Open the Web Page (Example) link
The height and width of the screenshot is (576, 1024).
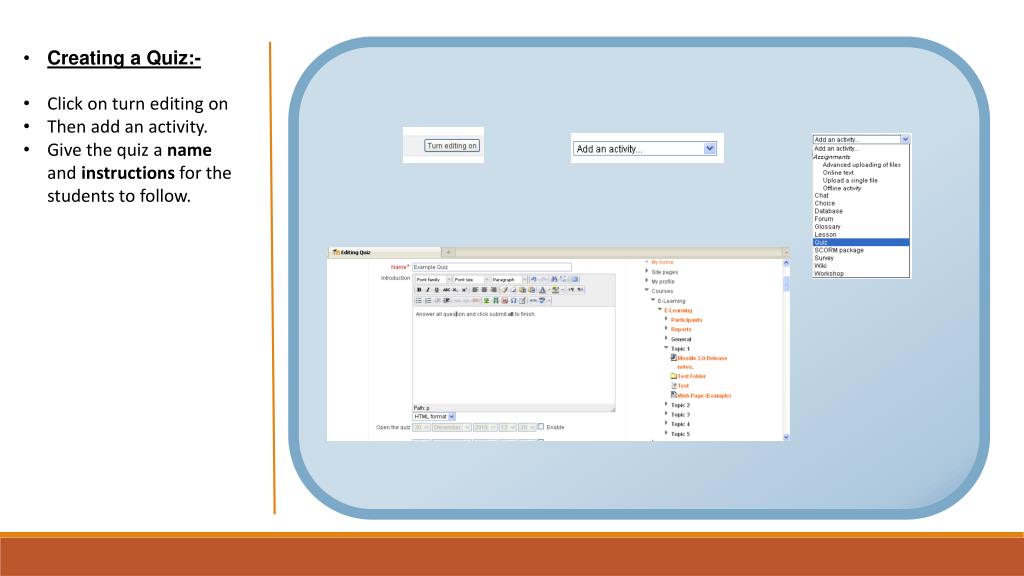704,396
